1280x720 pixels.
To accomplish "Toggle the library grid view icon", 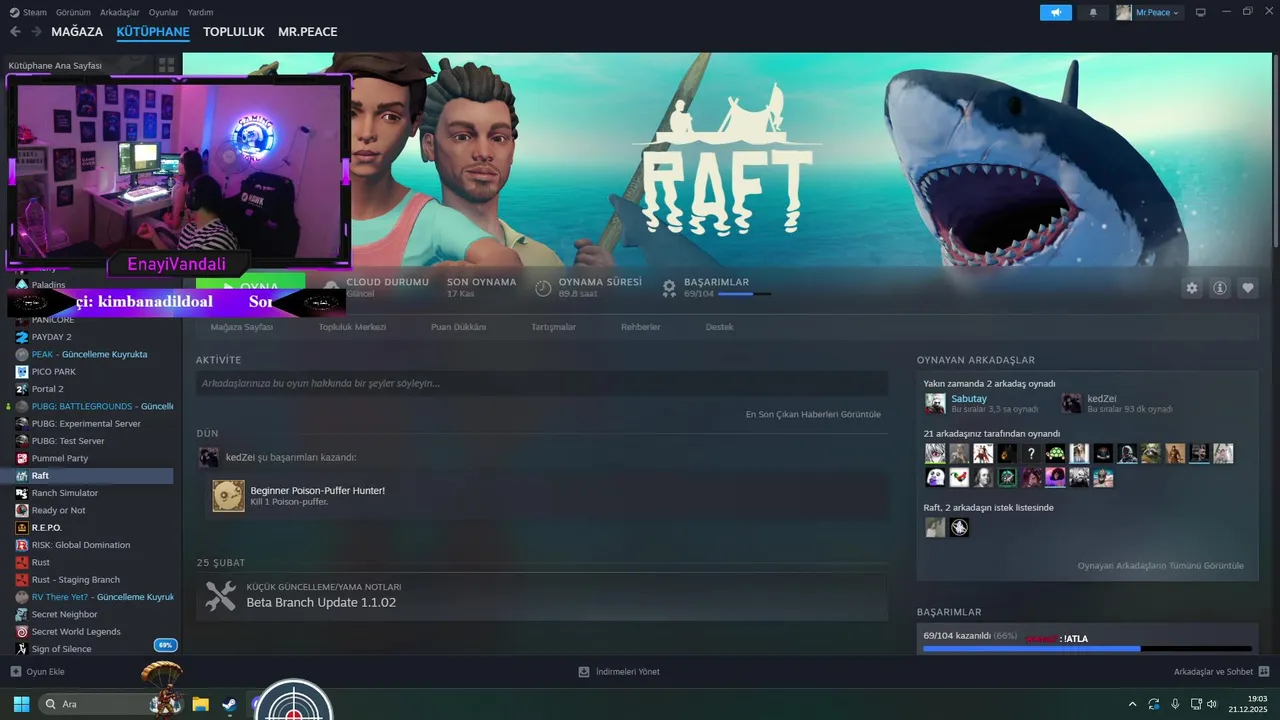I will click(166, 65).
